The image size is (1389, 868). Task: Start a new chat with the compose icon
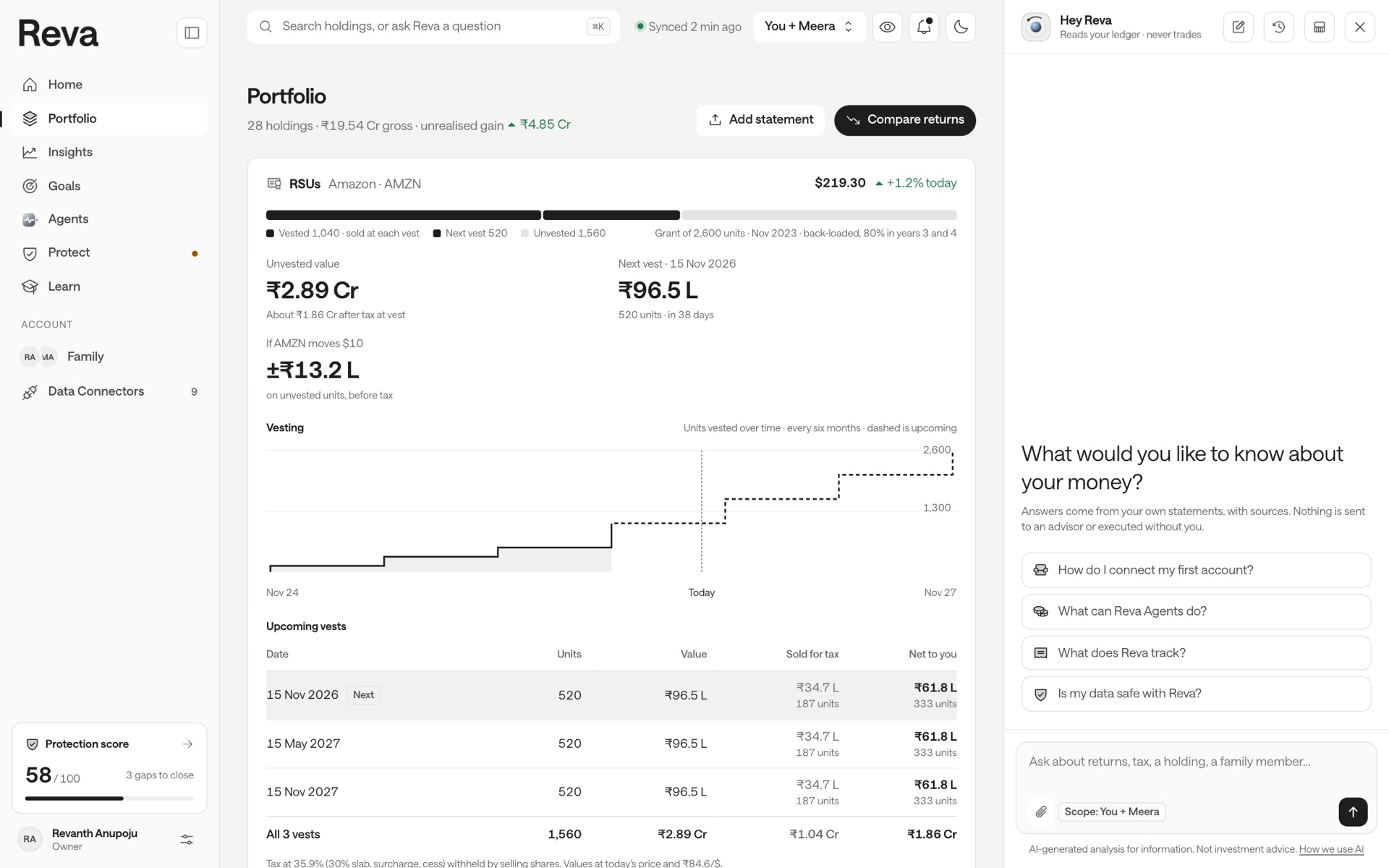[x=1239, y=27]
